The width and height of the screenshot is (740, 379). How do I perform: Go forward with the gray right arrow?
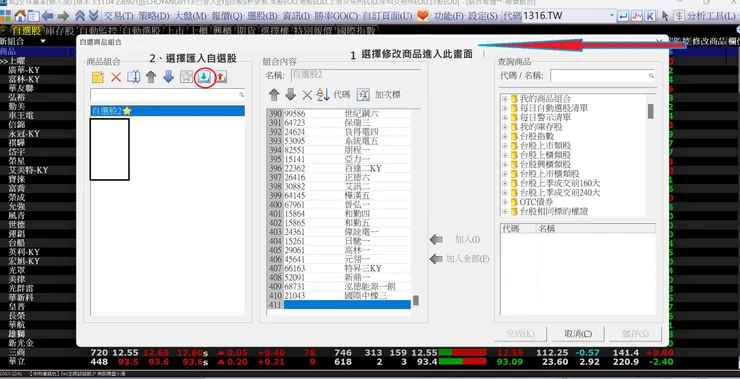pos(63,16)
